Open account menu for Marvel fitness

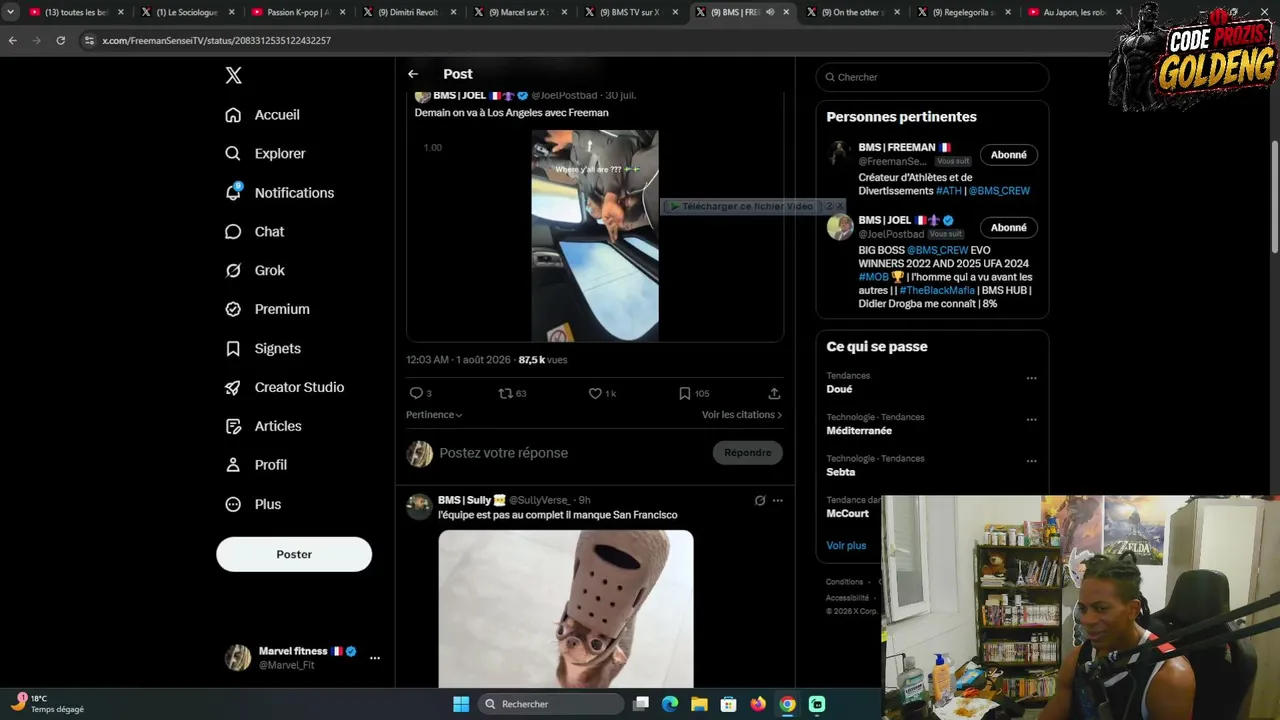tap(375, 658)
